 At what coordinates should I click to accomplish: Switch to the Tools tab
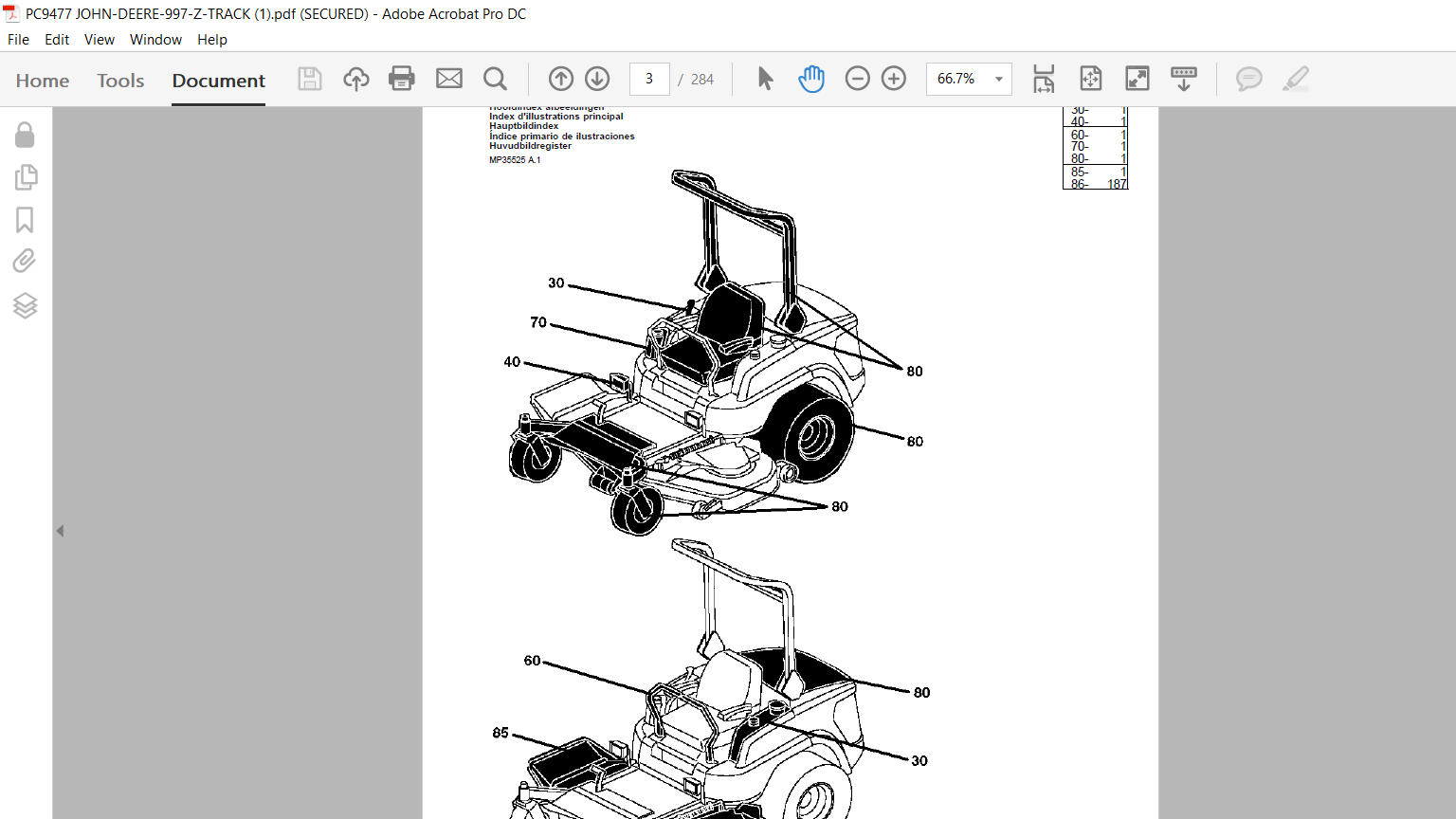point(120,81)
